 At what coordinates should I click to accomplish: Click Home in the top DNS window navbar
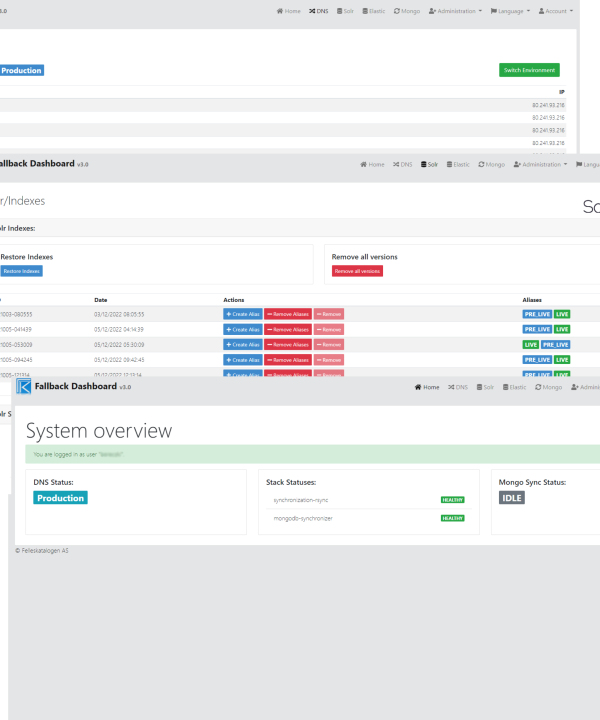click(x=289, y=11)
